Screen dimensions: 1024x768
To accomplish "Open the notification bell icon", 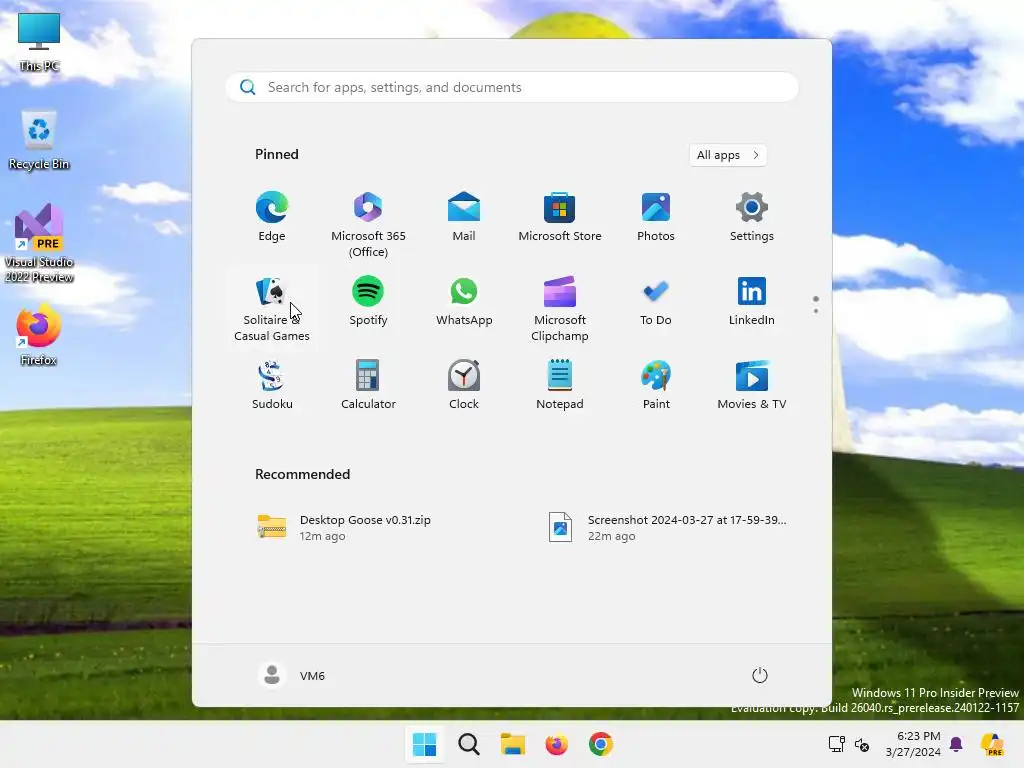I will pyautogui.click(x=956, y=744).
